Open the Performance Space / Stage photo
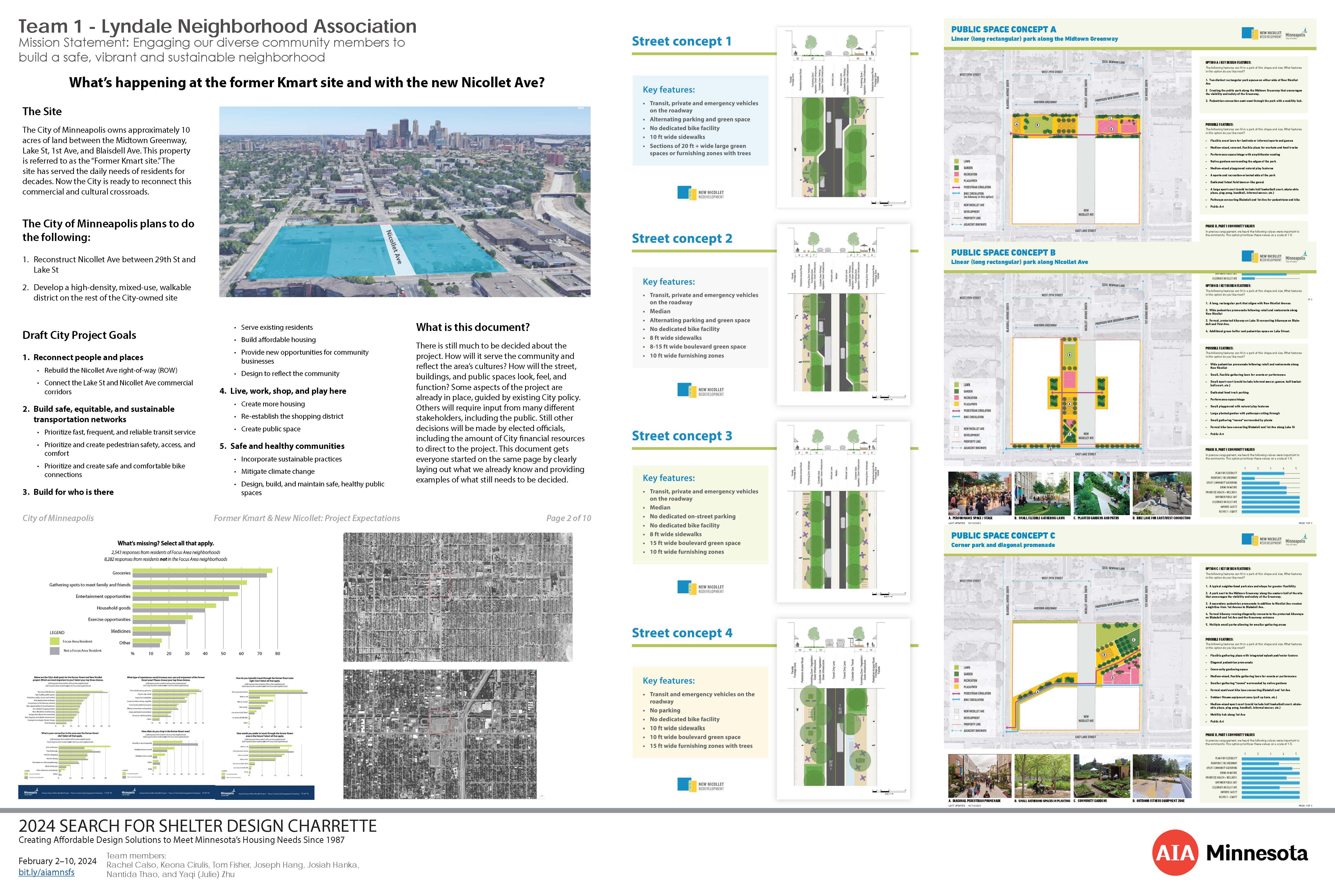Screen dimensions: 1335x896 click(979, 493)
